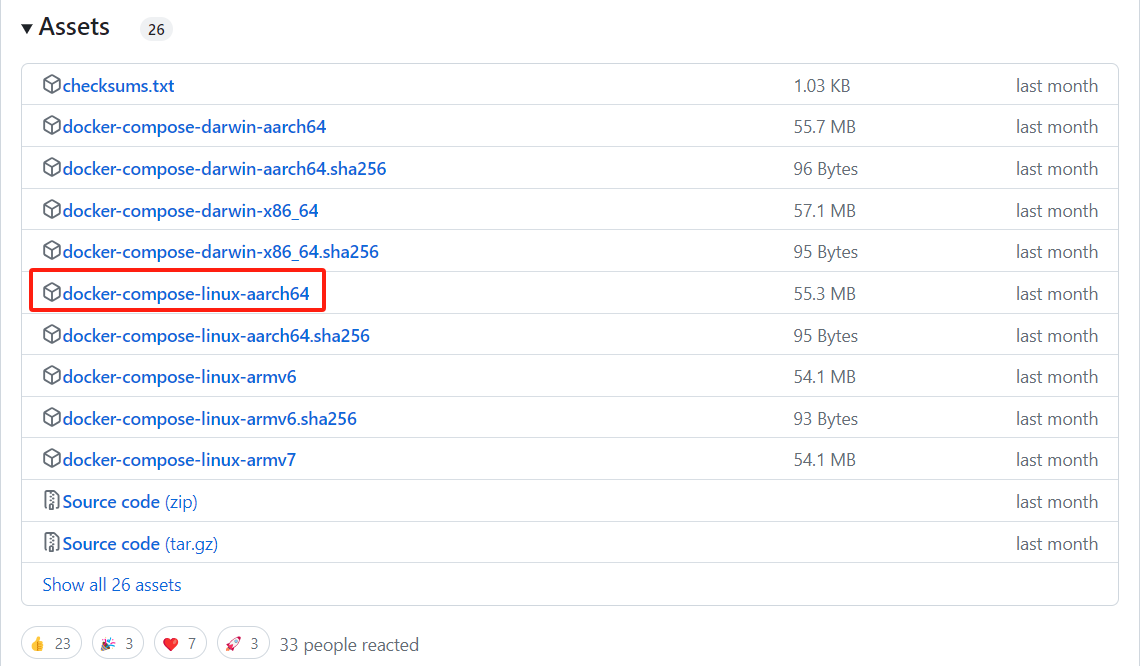
Task: Click archive icon beside Source code (tar.gz)
Action: click(x=51, y=543)
